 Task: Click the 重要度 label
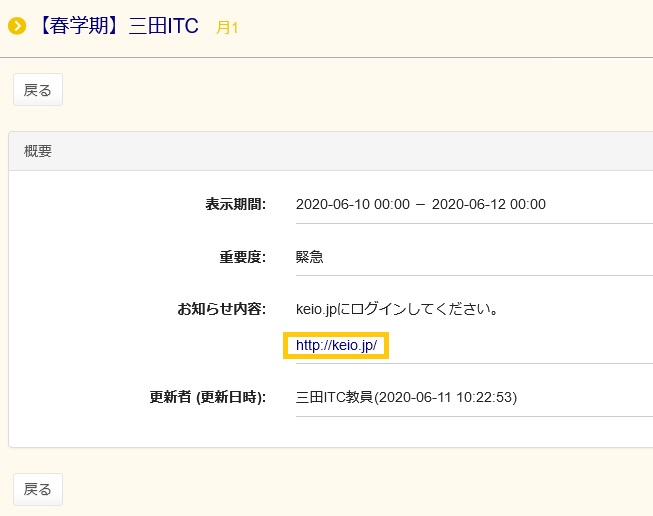pos(242,257)
